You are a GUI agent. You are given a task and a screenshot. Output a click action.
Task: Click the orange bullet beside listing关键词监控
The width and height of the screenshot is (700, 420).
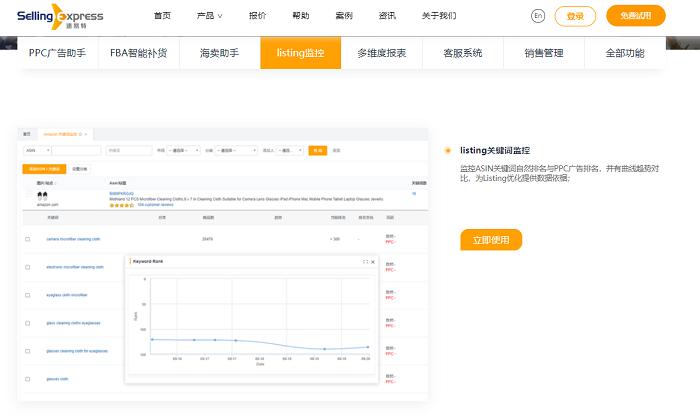(x=448, y=150)
